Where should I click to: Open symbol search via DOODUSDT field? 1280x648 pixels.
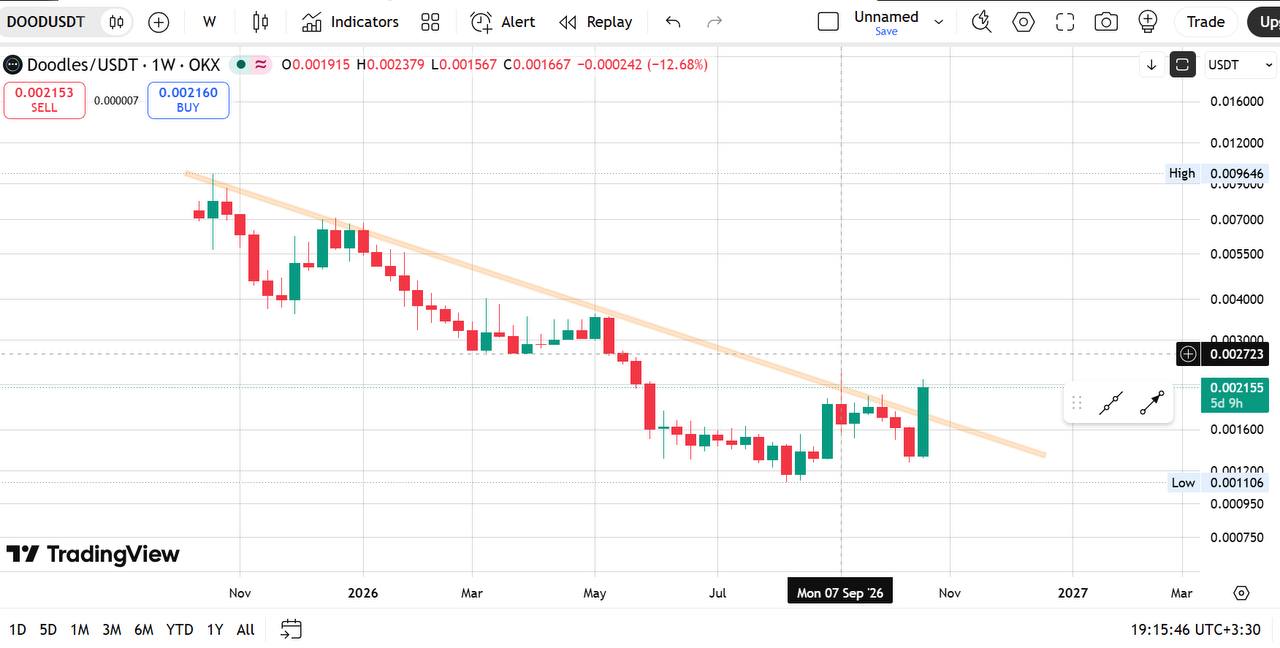coord(46,22)
